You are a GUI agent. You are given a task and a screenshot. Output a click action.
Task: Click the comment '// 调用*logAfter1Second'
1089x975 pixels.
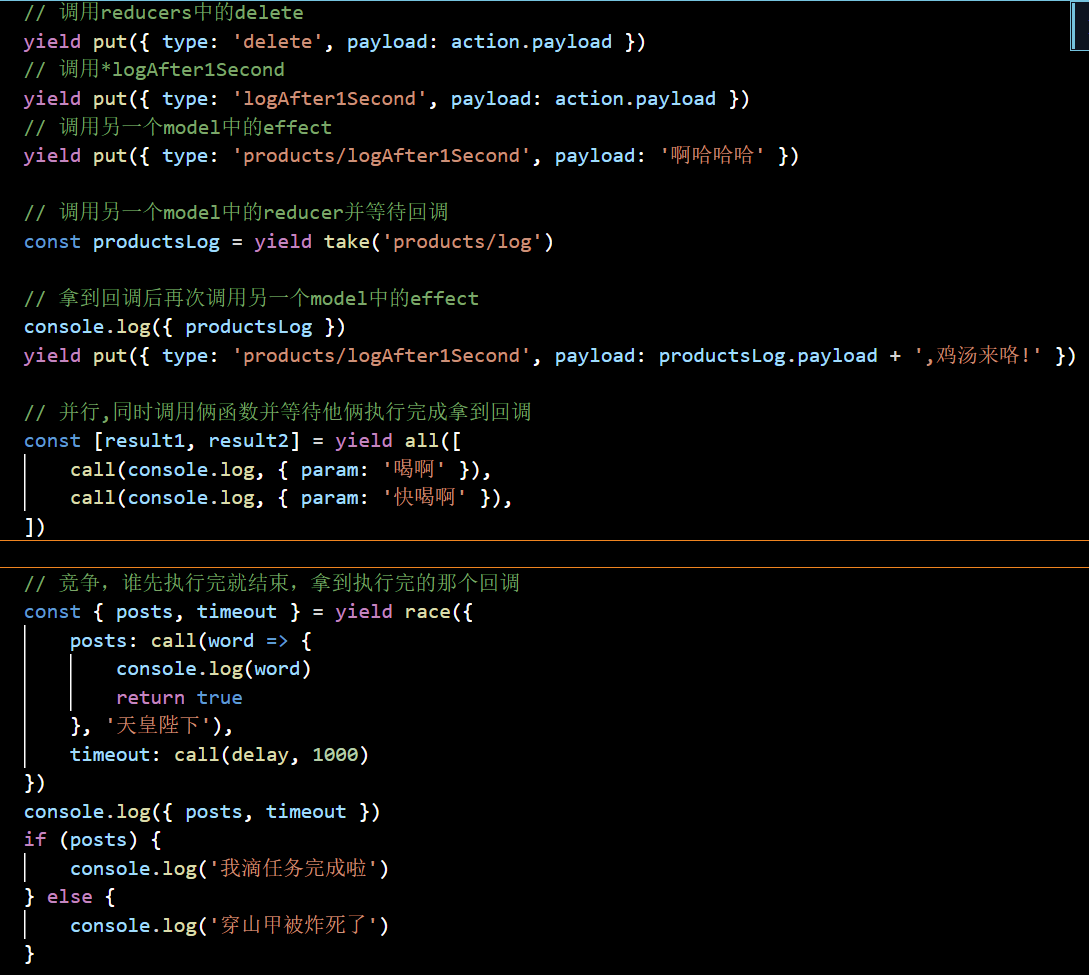point(154,70)
